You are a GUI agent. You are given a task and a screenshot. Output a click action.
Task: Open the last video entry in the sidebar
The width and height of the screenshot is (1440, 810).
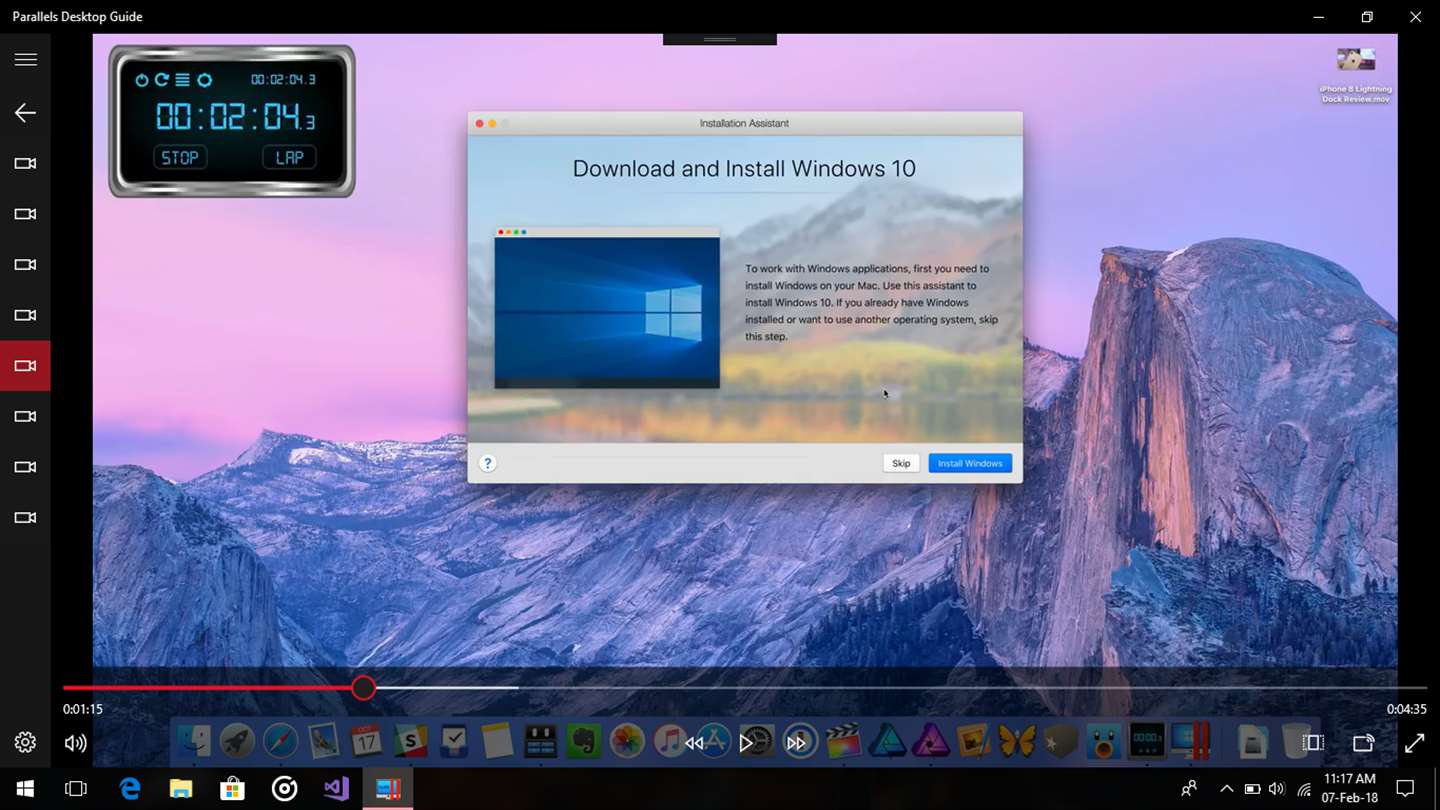coord(25,518)
